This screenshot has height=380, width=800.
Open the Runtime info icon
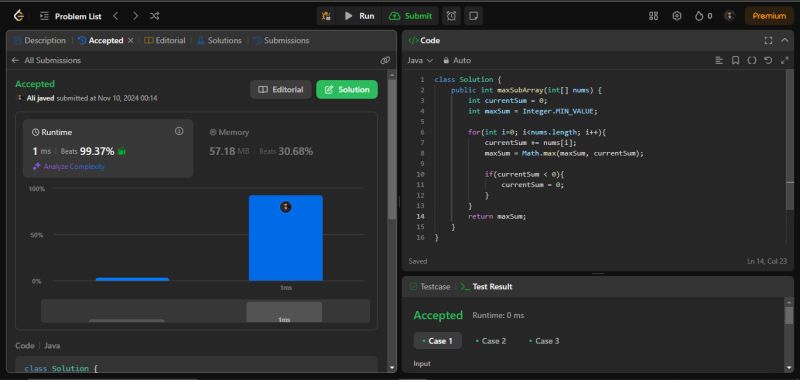pyautogui.click(x=179, y=131)
